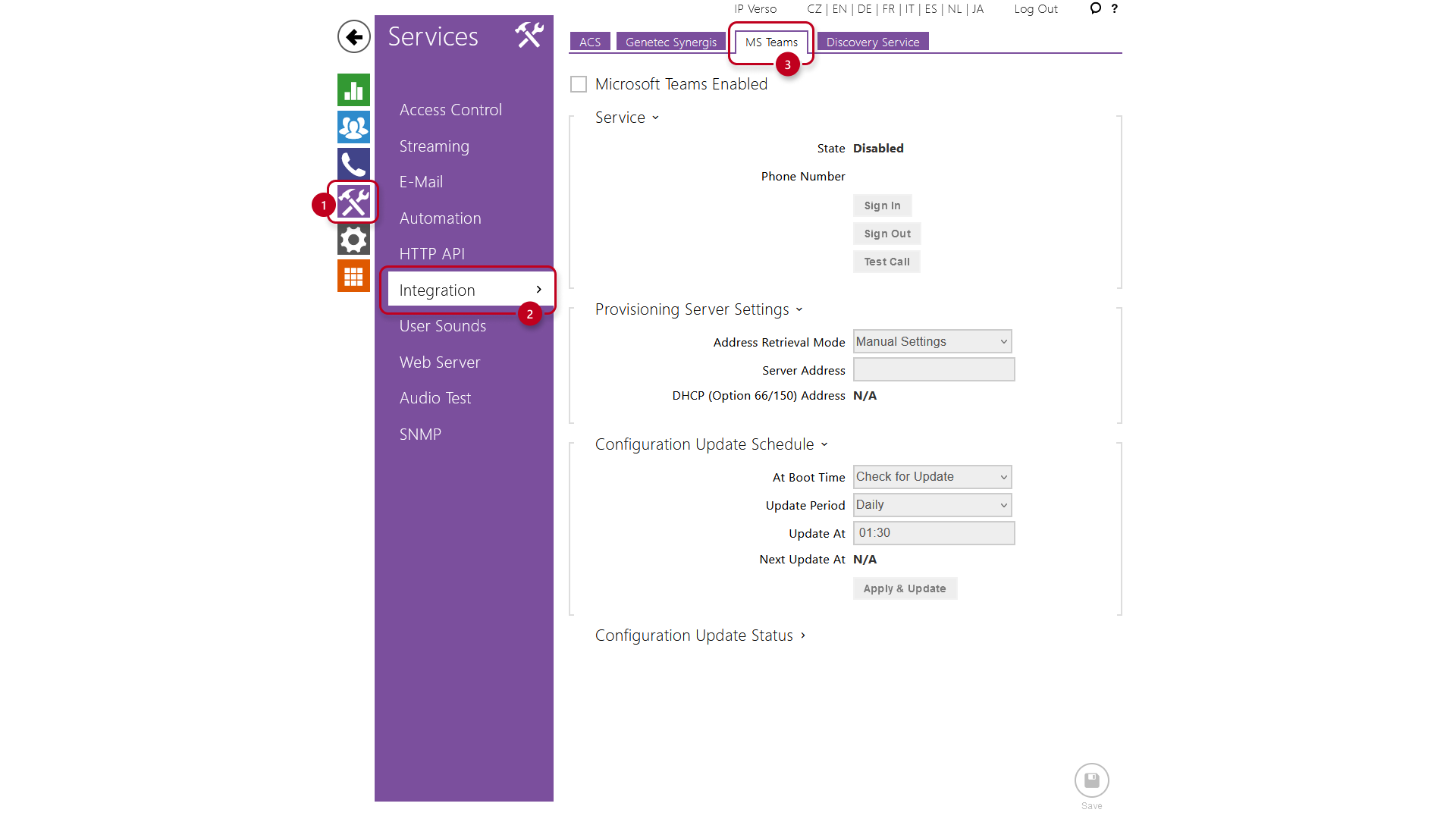Collapse the Provisioning Server Settings section
This screenshot has width=1456, height=819.
pyautogui.click(x=698, y=309)
